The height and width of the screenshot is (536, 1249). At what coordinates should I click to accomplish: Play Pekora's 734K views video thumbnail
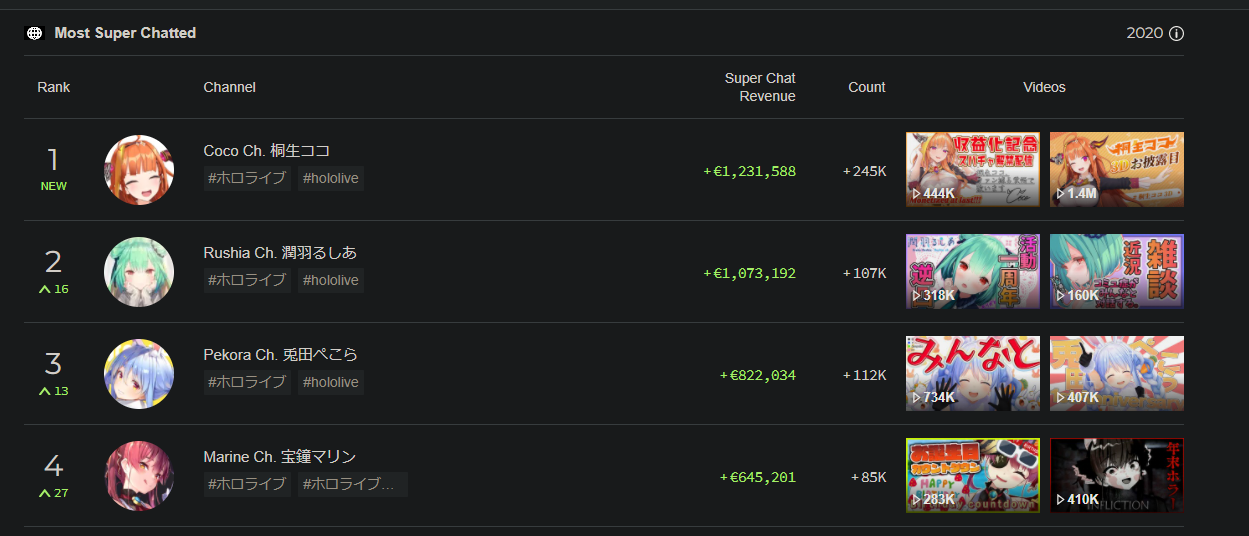click(973, 374)
